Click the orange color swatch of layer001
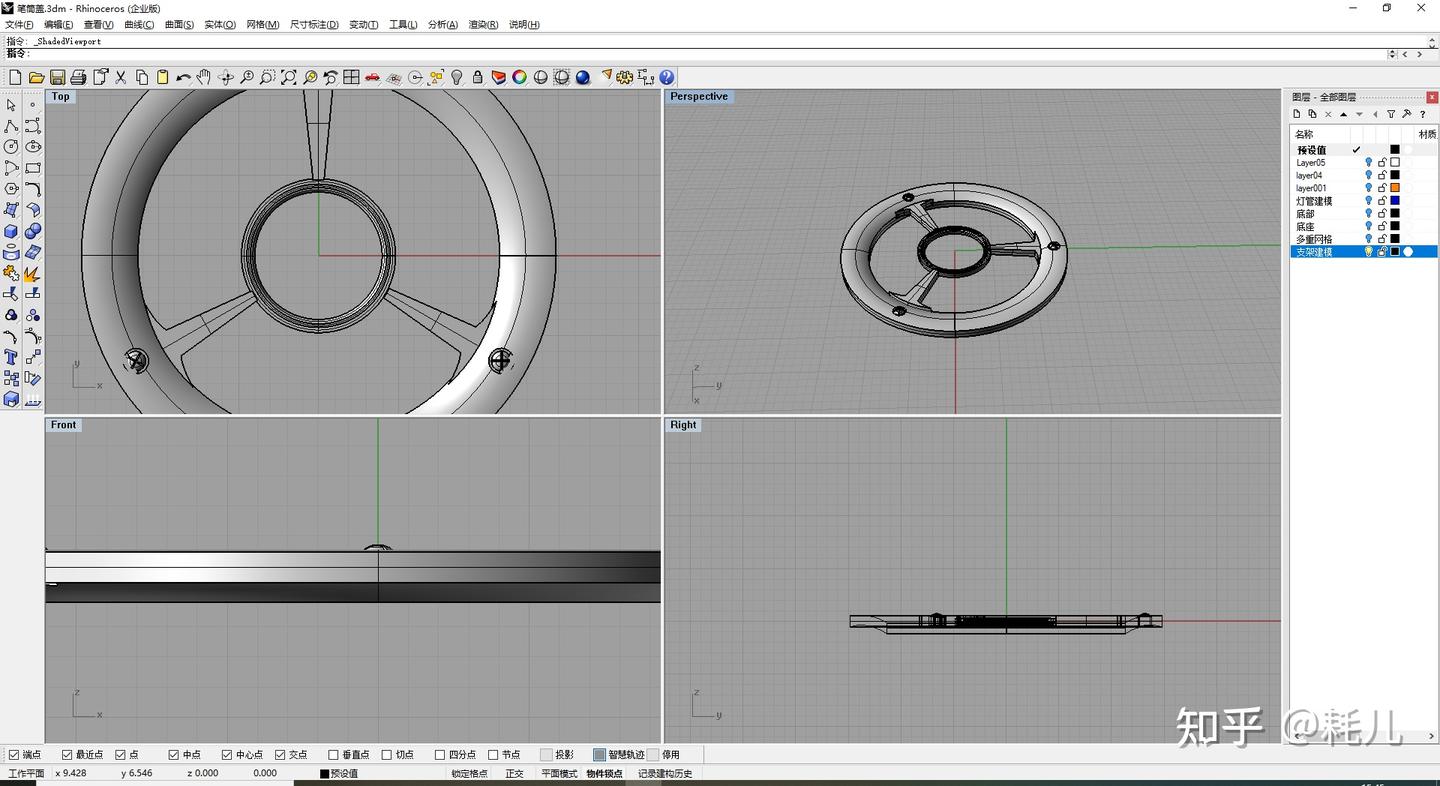The height and width of the screenshot is (786, 1440). 1395,188
